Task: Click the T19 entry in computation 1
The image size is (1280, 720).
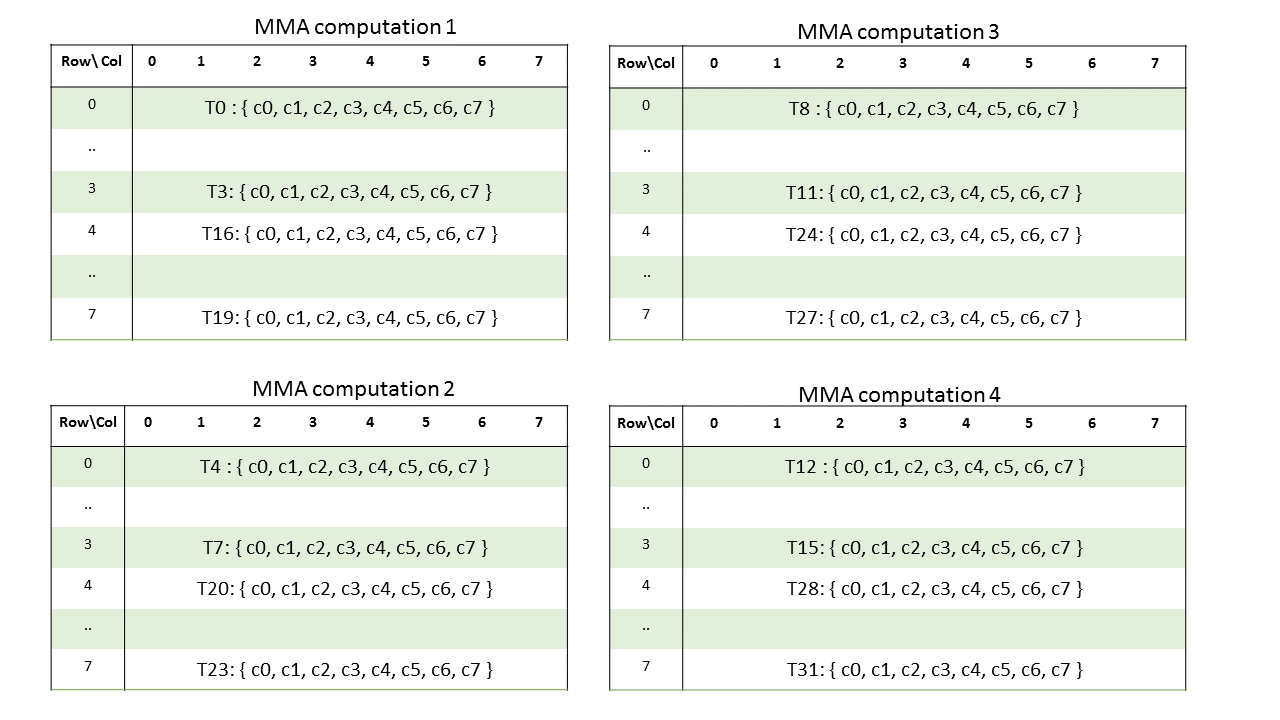Action: tap(349, 318)
